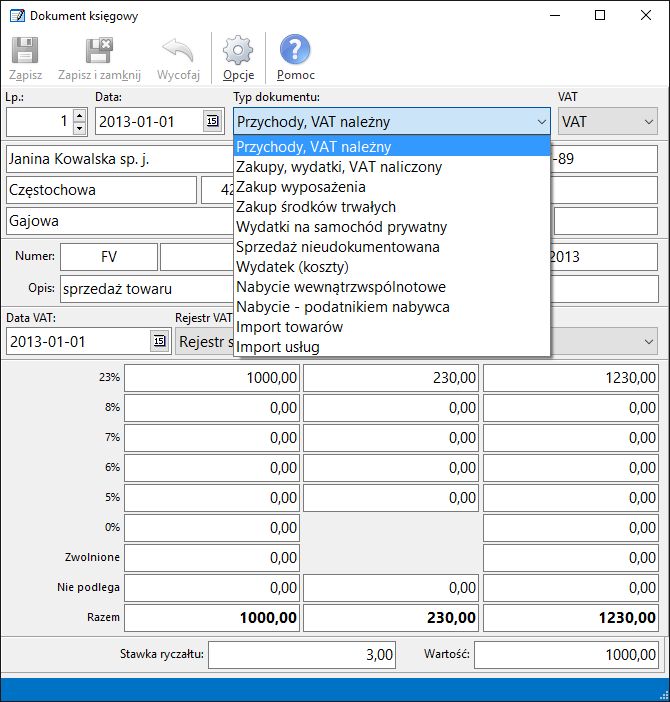Decrease Lp. number with down arrow

pos(79,129)
